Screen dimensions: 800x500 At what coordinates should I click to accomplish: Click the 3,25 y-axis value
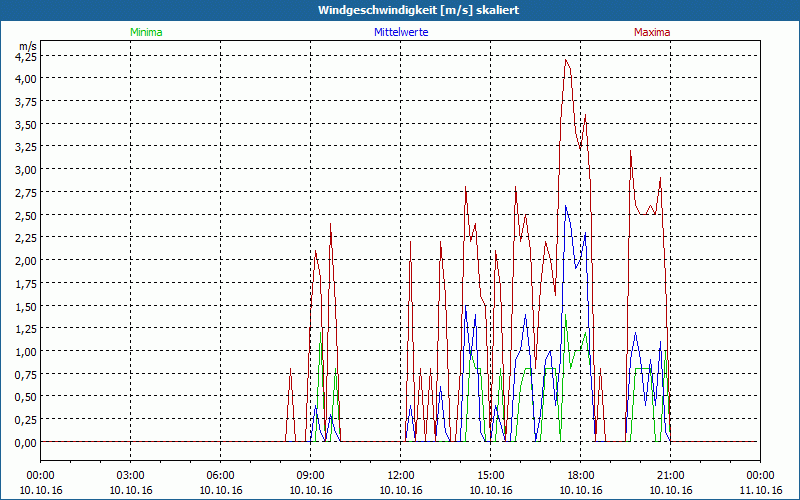(x=26, y=147)
